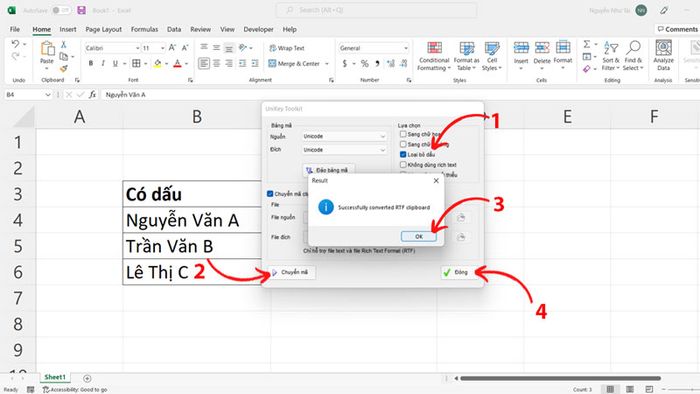Viewport: 700px width, 394px height.
Task: Close the Result dialog with X
Action: point(436,181)
